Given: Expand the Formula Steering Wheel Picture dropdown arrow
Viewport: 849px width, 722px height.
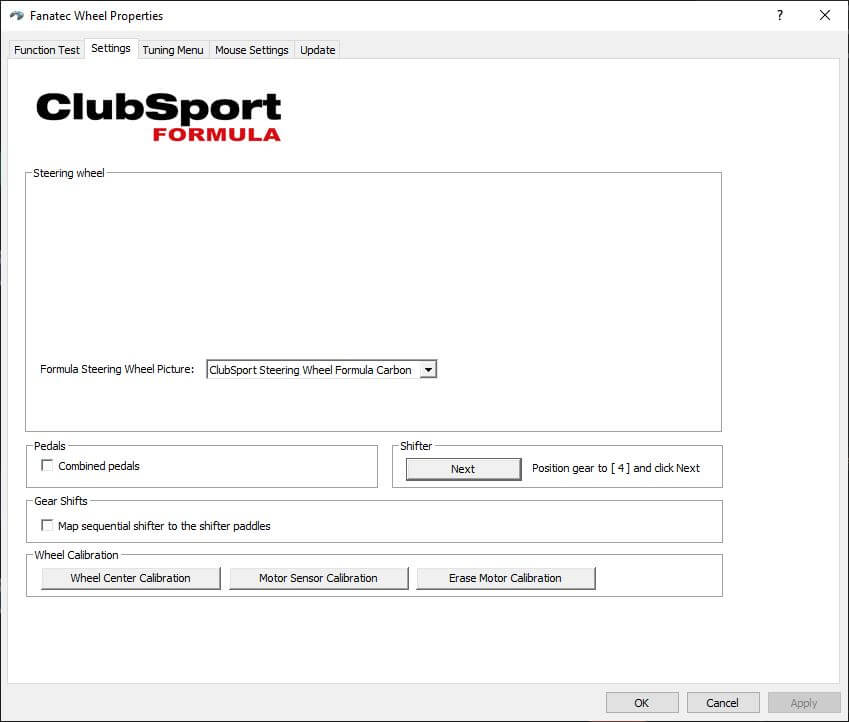Looking at the screenshot, I should click(x=428, y=370).
